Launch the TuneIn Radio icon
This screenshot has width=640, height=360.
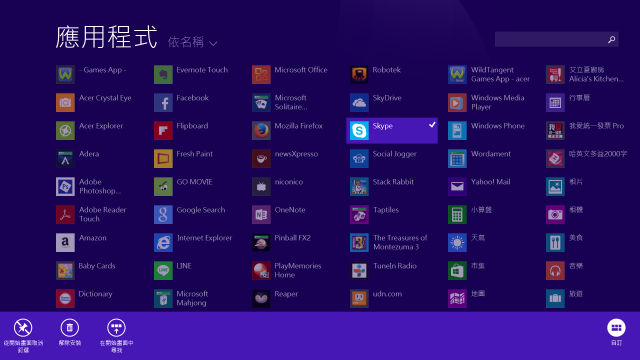[x=359, y=270]
